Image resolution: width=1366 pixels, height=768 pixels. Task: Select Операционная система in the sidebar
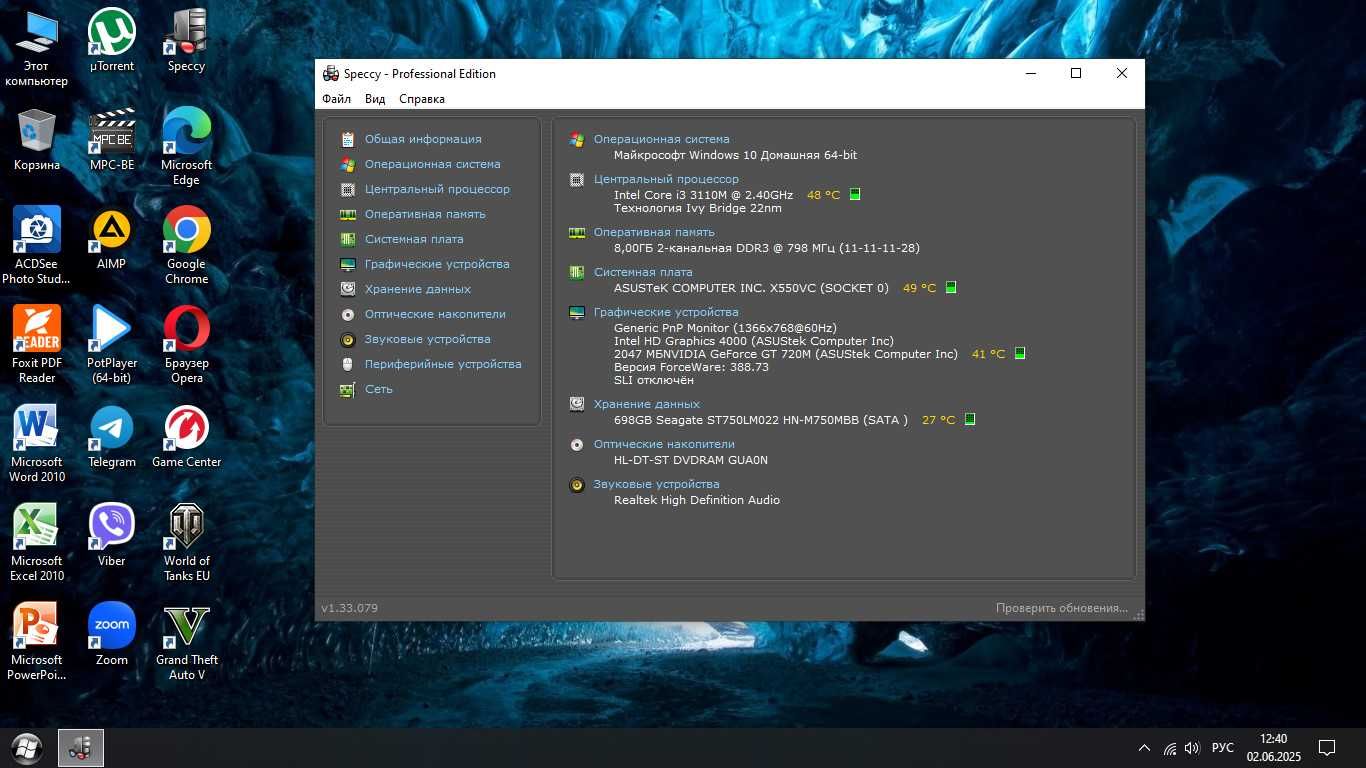pos(432,164)
